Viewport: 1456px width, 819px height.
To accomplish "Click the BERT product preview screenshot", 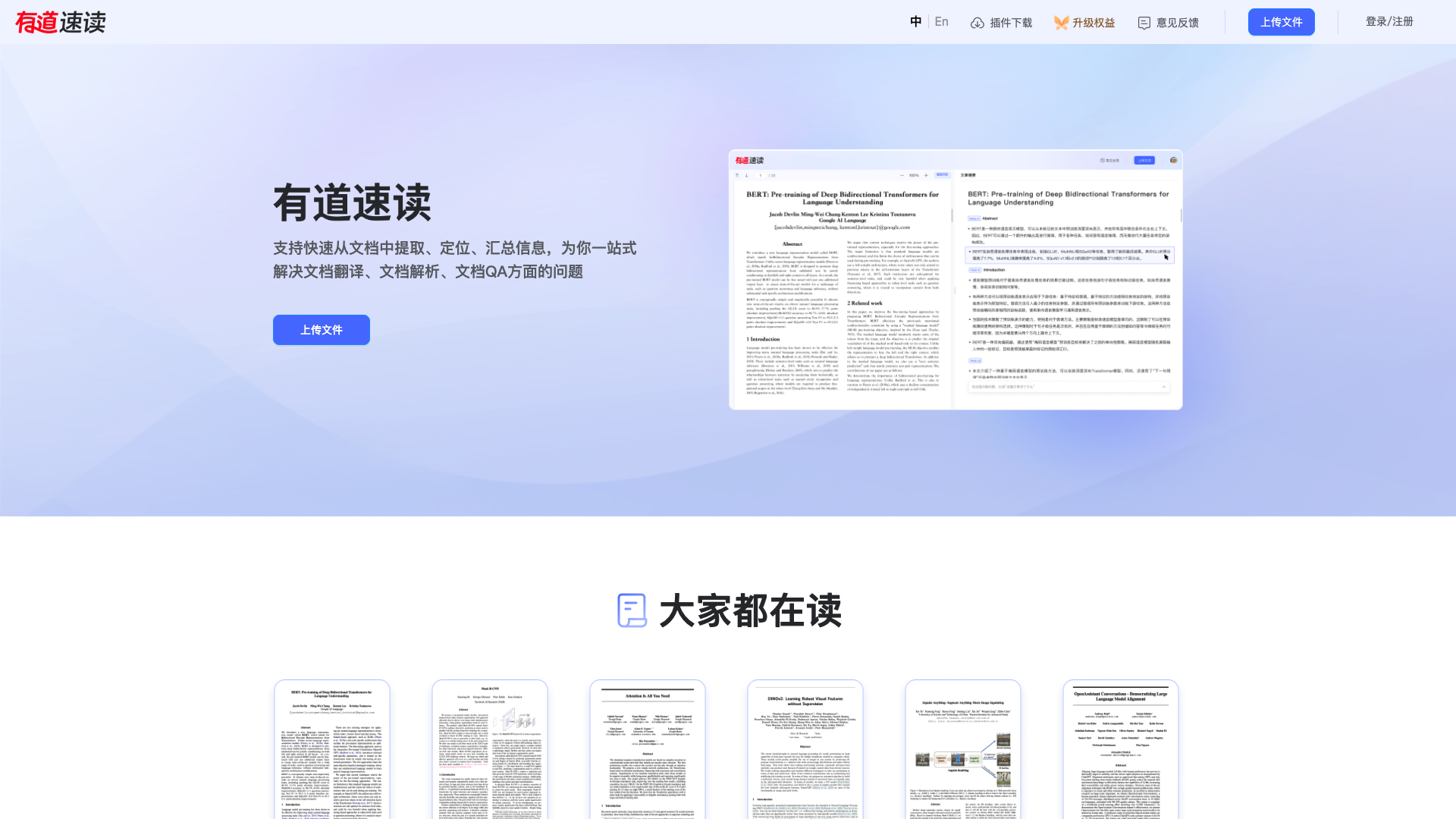I will point(955,280).
